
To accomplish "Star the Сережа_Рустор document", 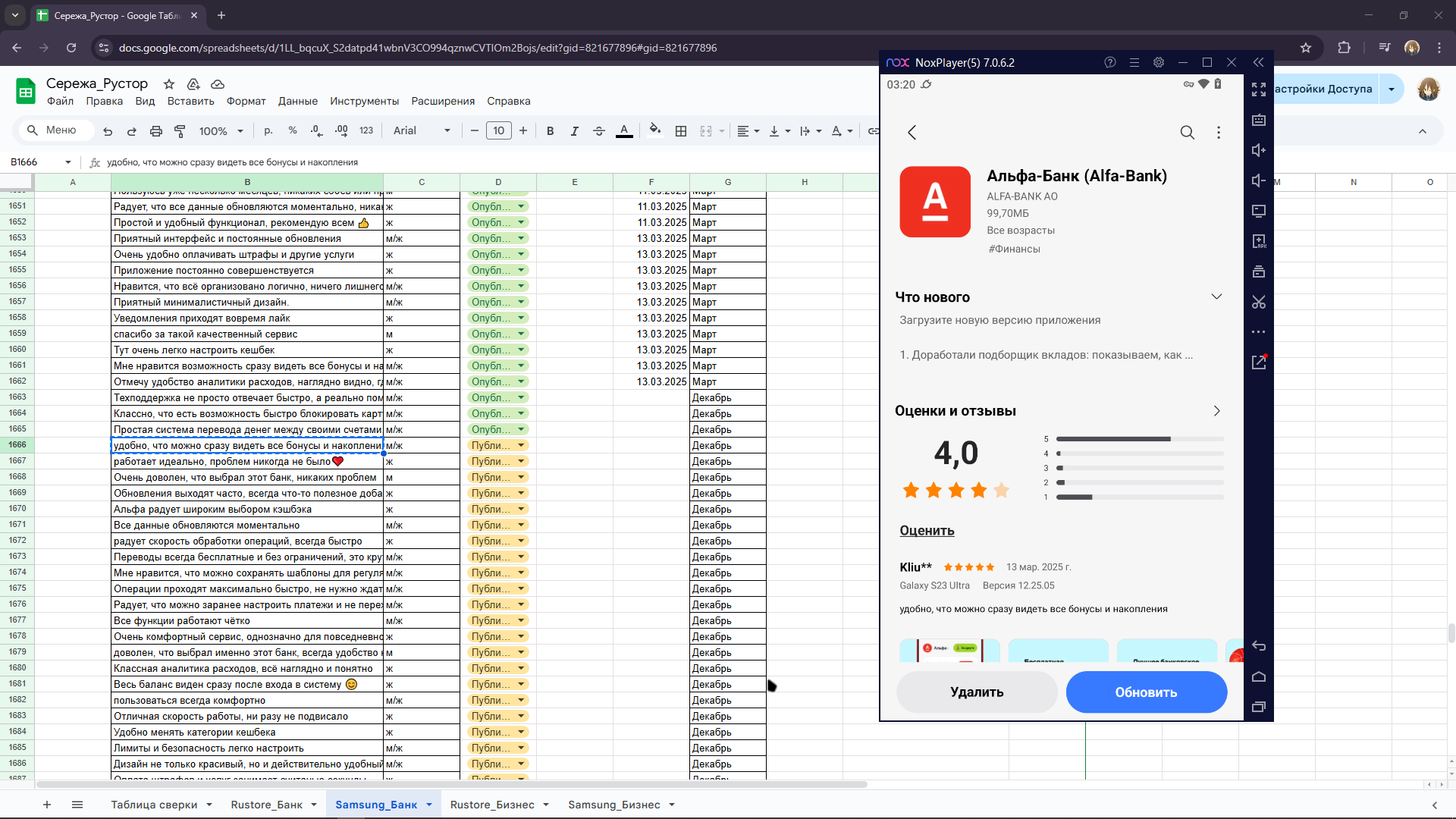I will (169, 84).
